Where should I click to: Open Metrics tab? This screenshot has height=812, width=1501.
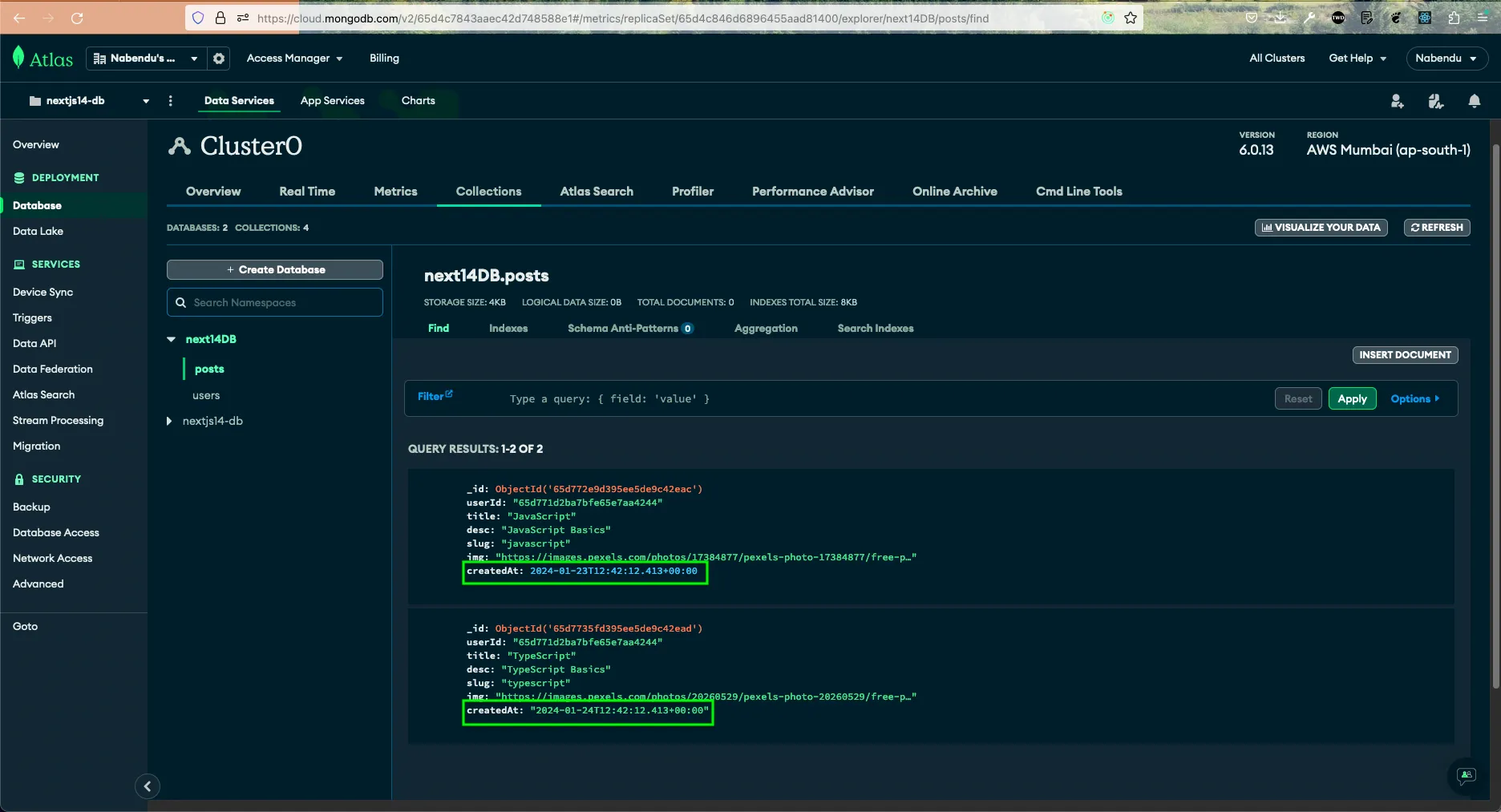tap(395, 191)
